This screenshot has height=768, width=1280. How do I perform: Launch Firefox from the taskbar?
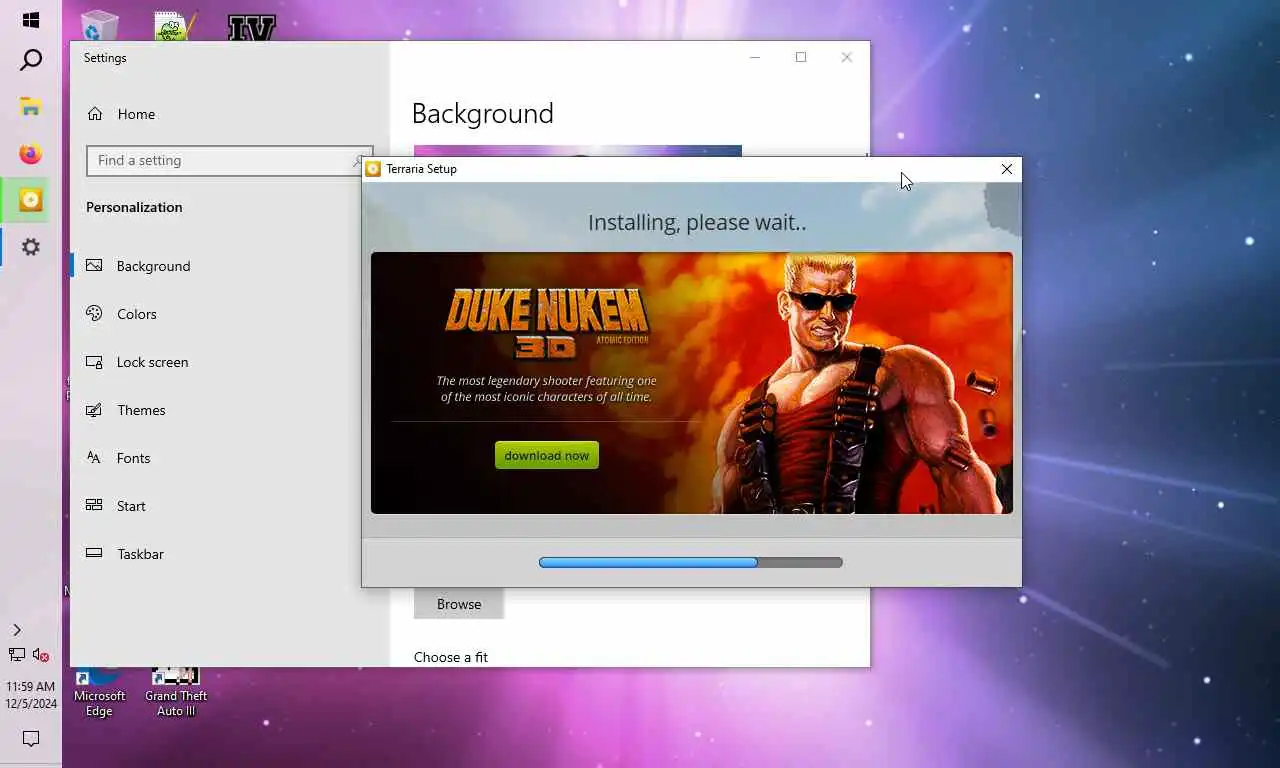point(31,154)
